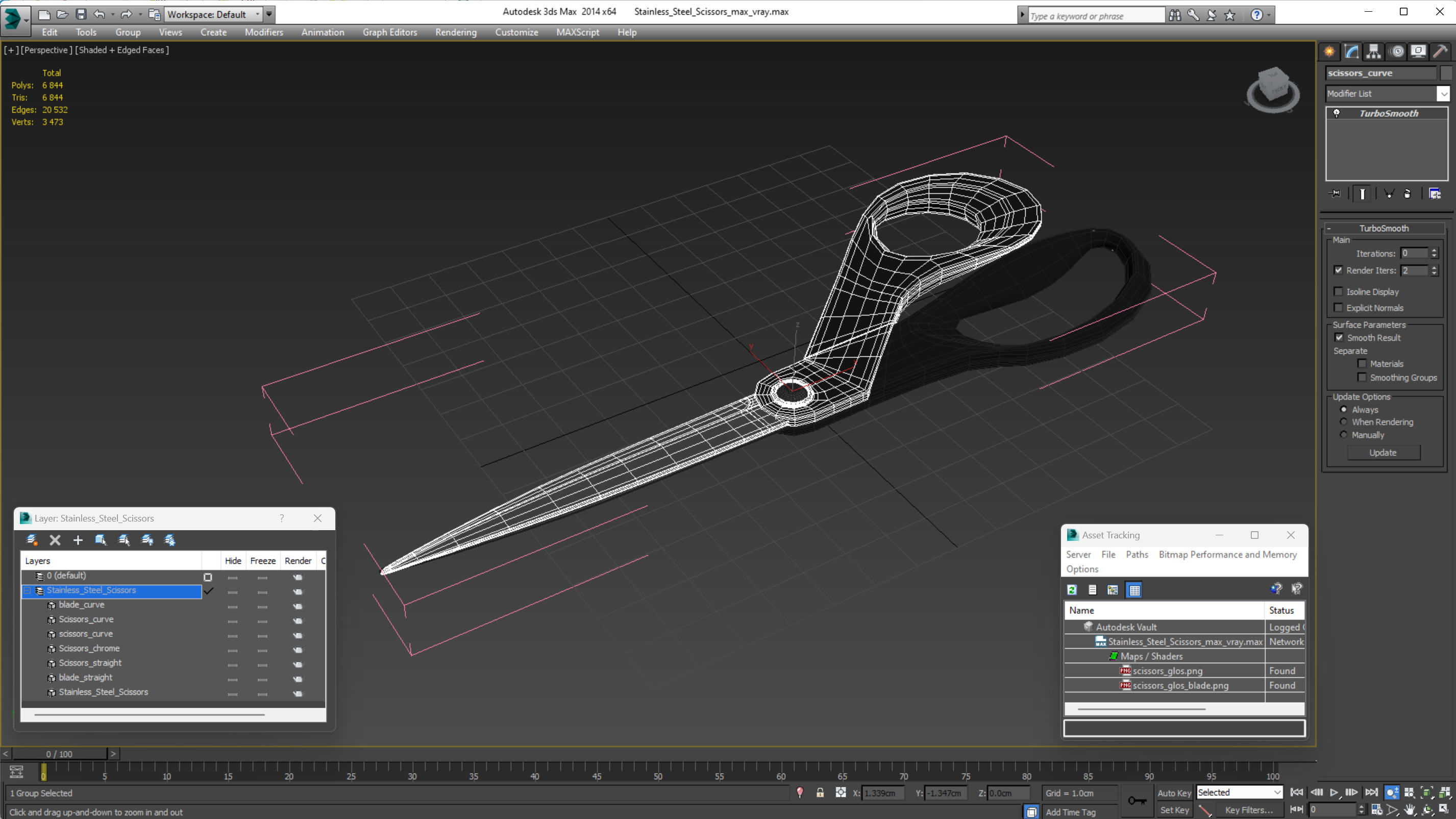This screenshot has width=1456, height=819.
Task: Enable Isoline Display checkbox
Action: coord(1338,292)
